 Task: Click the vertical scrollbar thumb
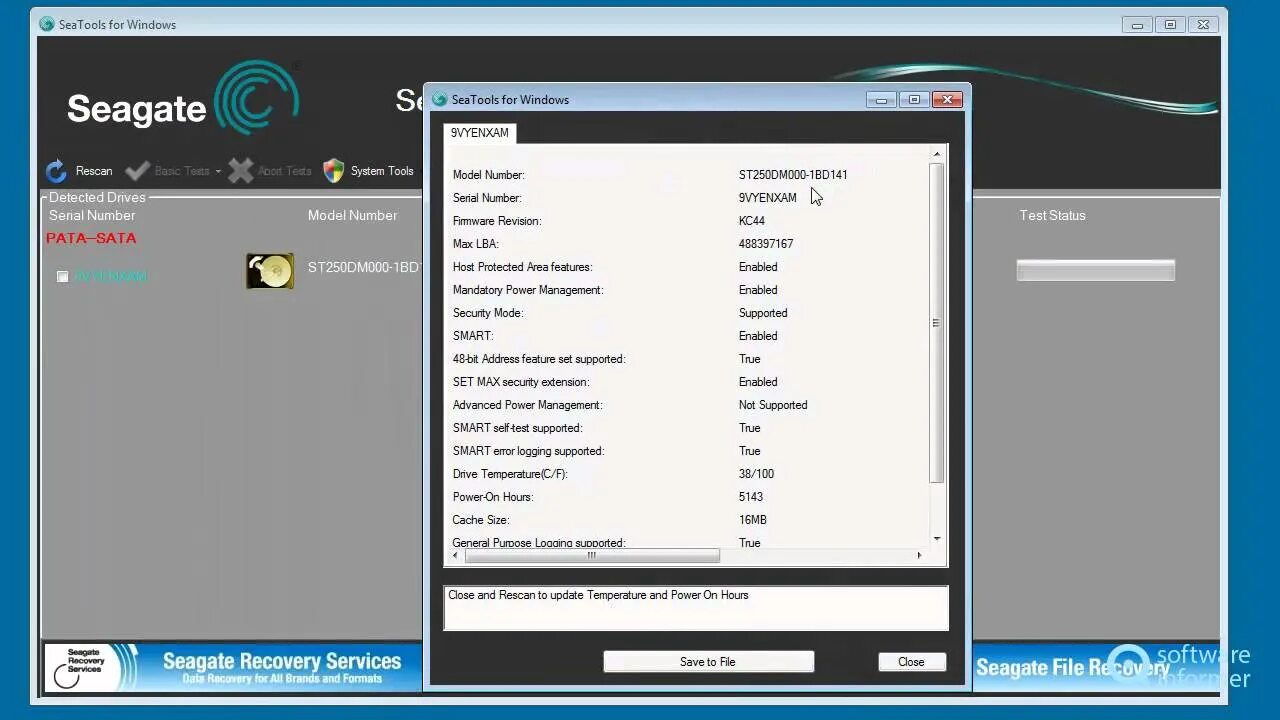click(x=937, y=323)
